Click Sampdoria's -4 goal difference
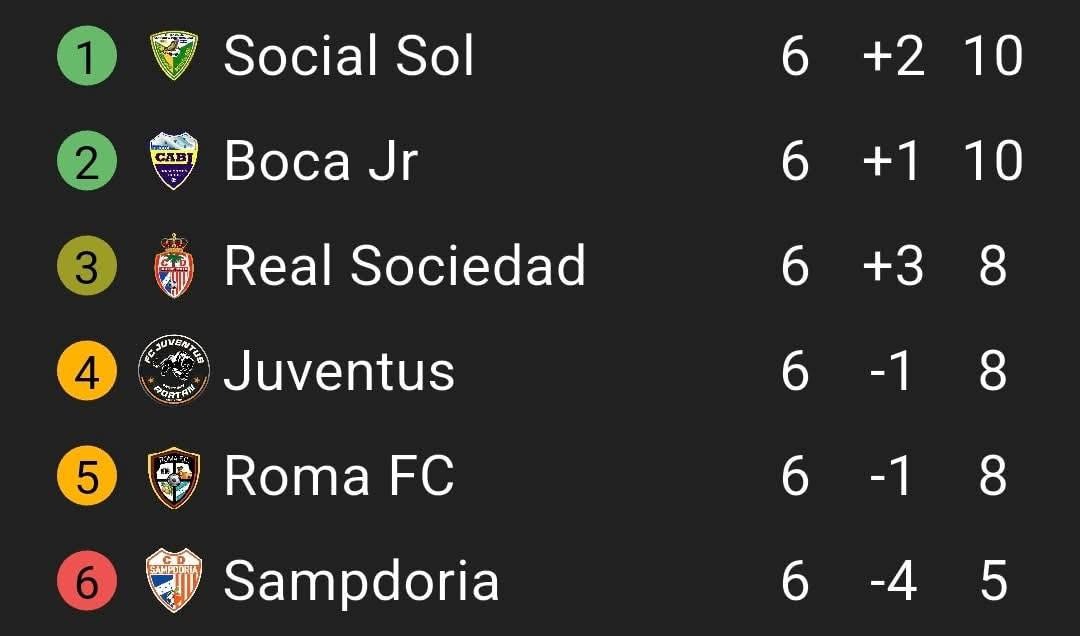 [x=892, y=581]
